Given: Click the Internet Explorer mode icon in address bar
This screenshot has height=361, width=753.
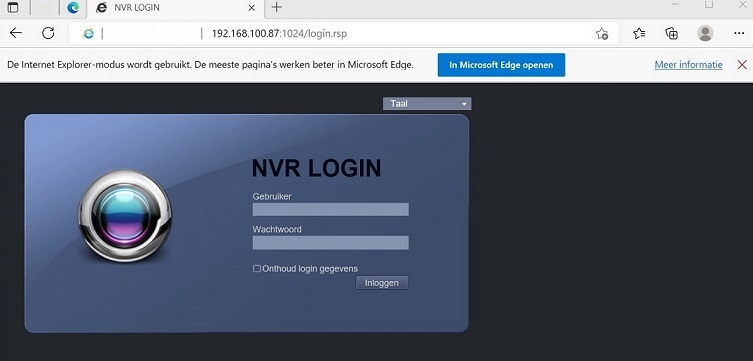Looking at the screenshot, I should [x=88, y=34].
